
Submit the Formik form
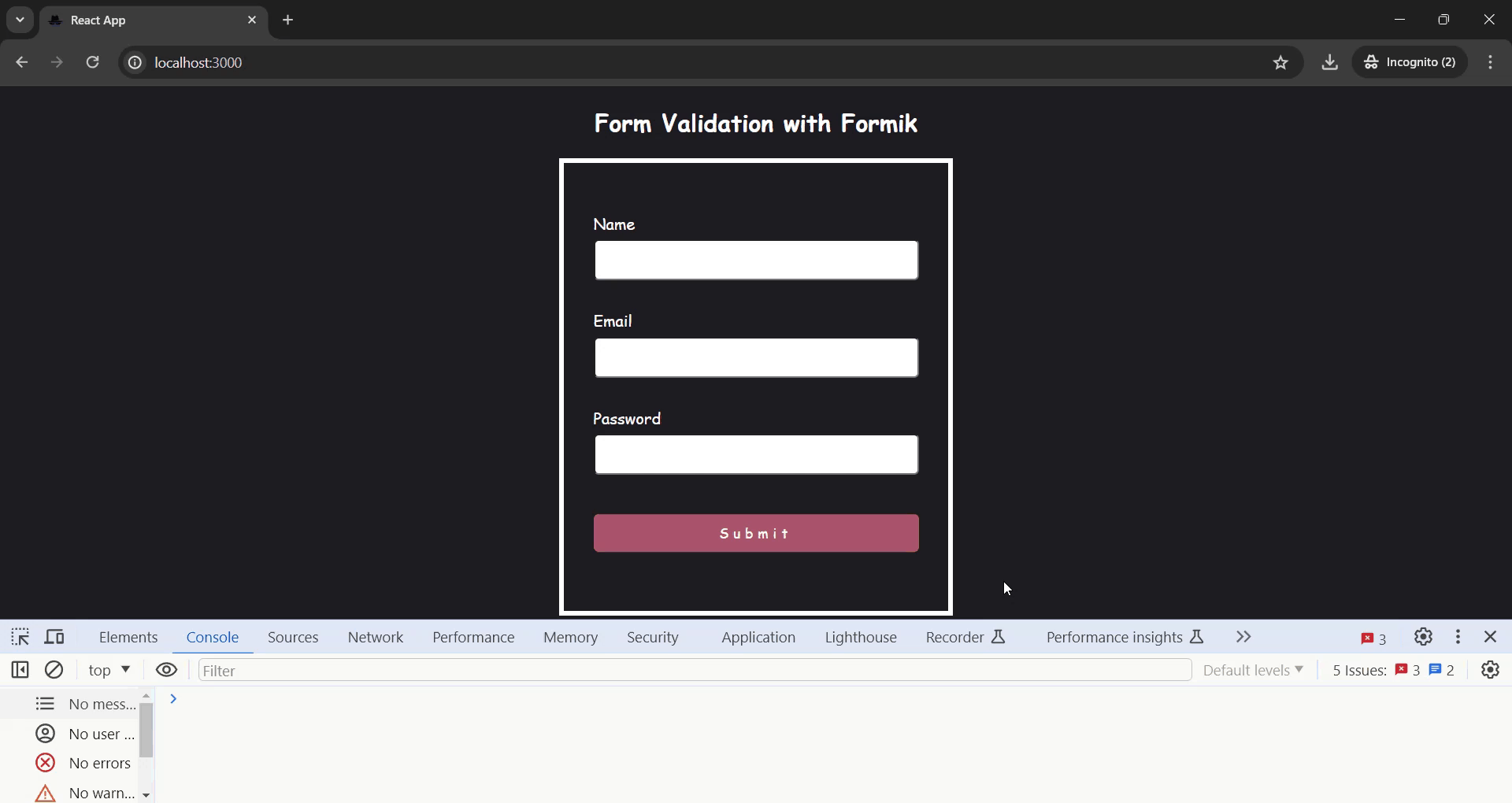tap(756, 534)
